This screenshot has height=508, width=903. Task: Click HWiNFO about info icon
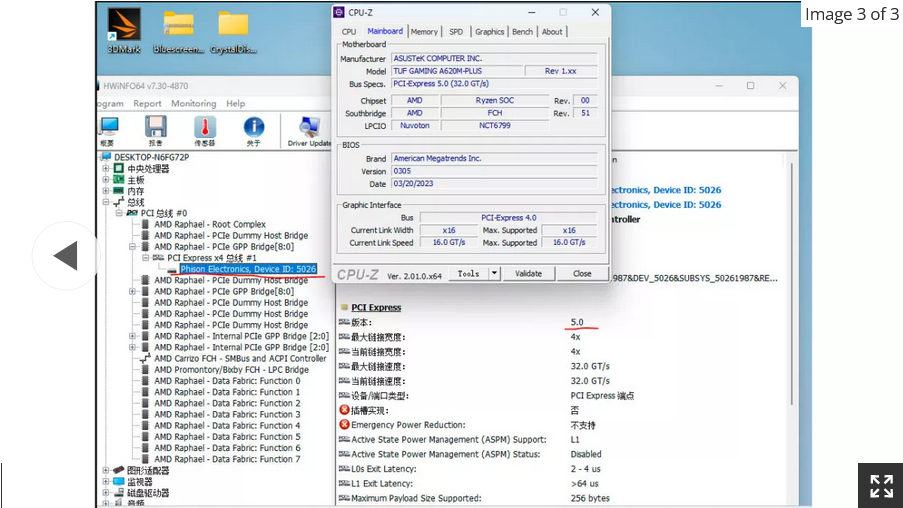coord(253,131)
